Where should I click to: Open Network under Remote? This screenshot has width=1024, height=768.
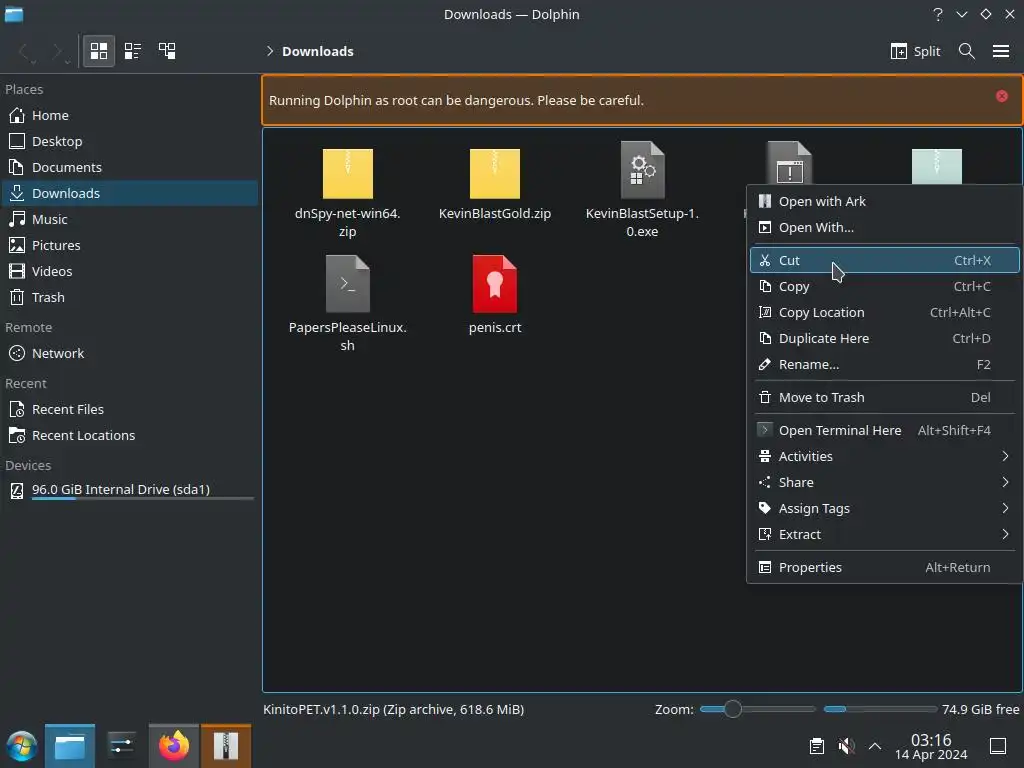click(129, 353)
